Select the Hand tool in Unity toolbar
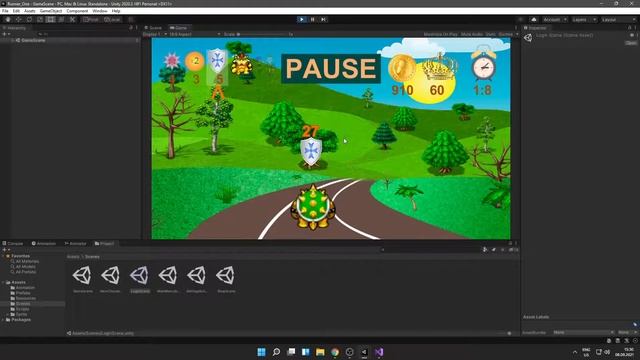This screenshot has height=360, width=640. pyautogui.click(x=8, y=20)
